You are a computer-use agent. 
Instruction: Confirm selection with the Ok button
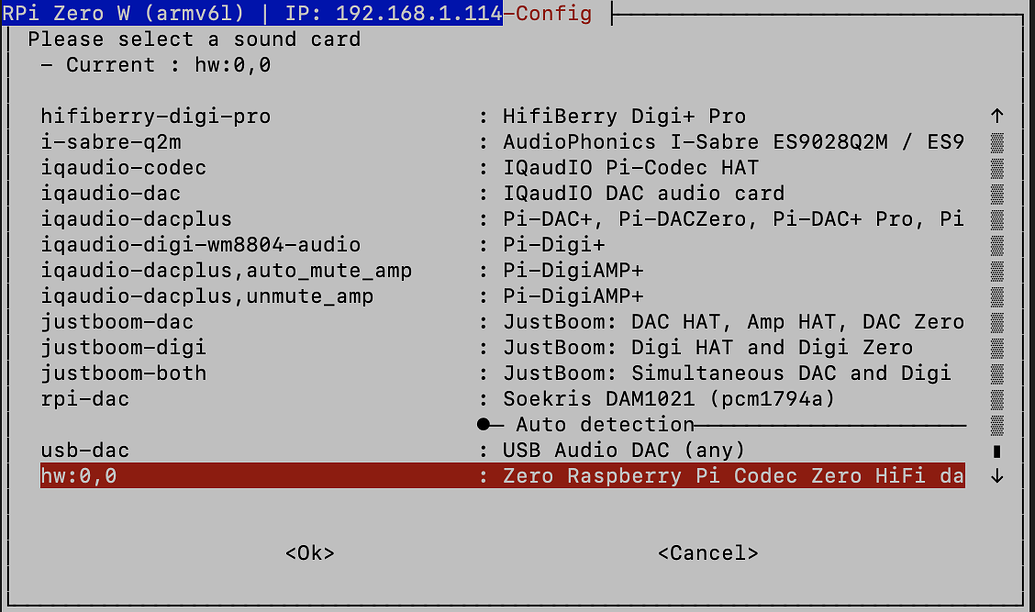tap(309, 552)
